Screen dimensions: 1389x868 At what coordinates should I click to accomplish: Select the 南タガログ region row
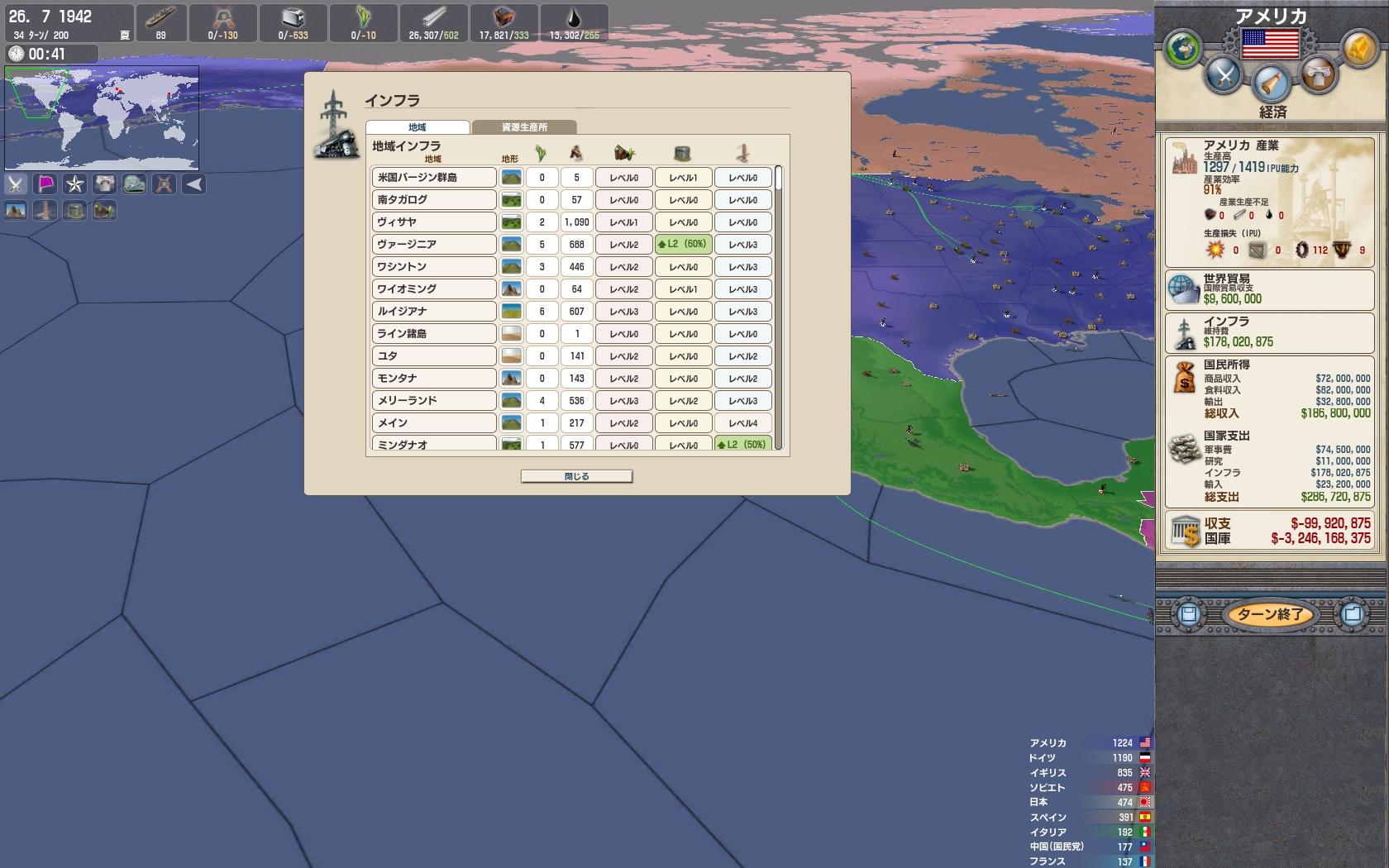[434, 200]
